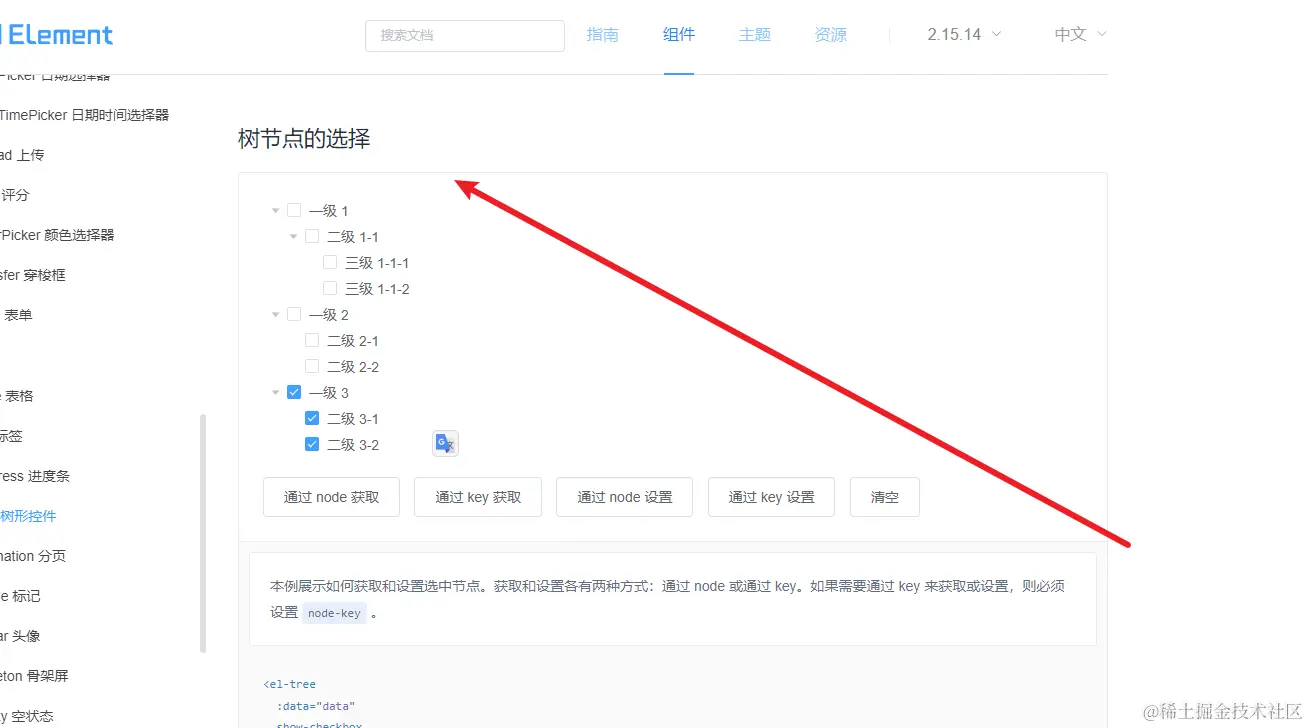The image size is (1309, 728).
Task: Open the 标签 sidebar item
Action: click(x=11, y=436)
